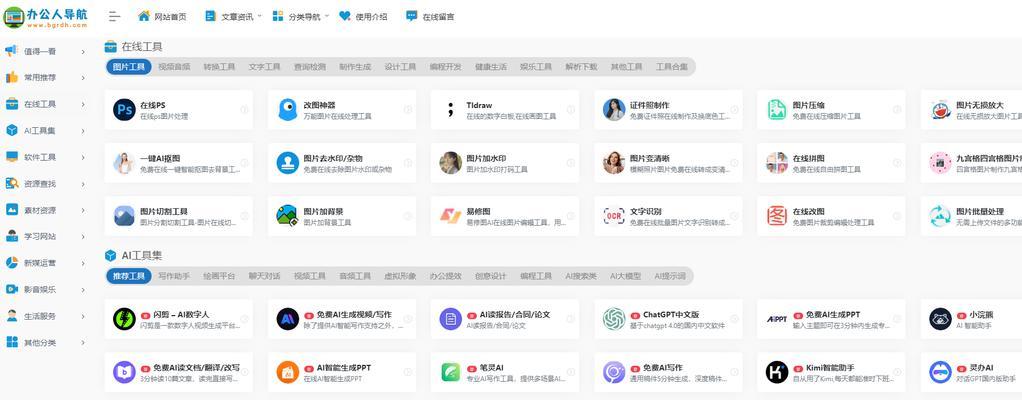Image resolution: width=1022 pixels, height=400 pixels.
Task: Open the 图片变清晰 tool link
Action: (x=668, y=163)
